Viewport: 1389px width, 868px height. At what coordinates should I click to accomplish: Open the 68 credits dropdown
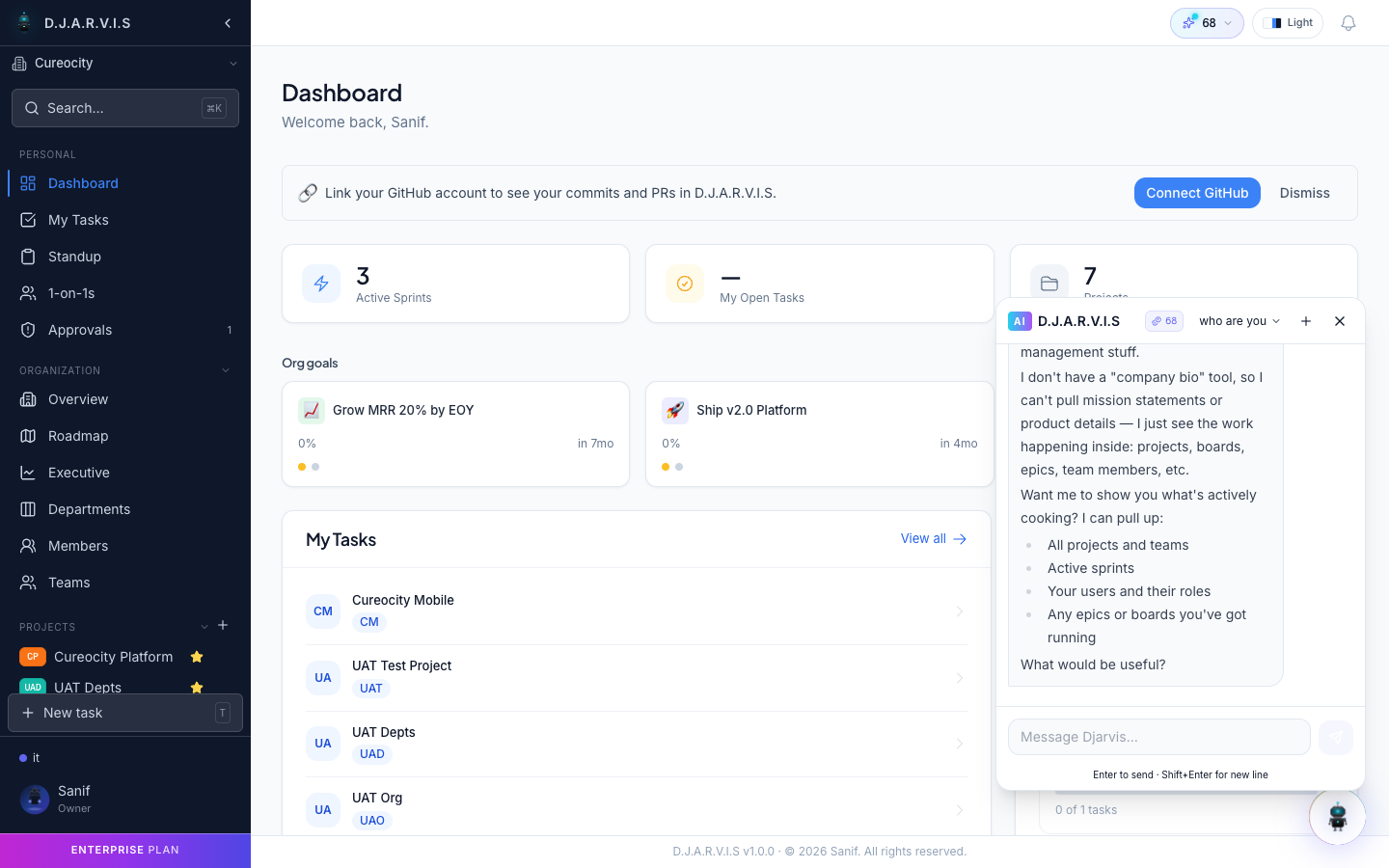click(x=1207, y=23)
